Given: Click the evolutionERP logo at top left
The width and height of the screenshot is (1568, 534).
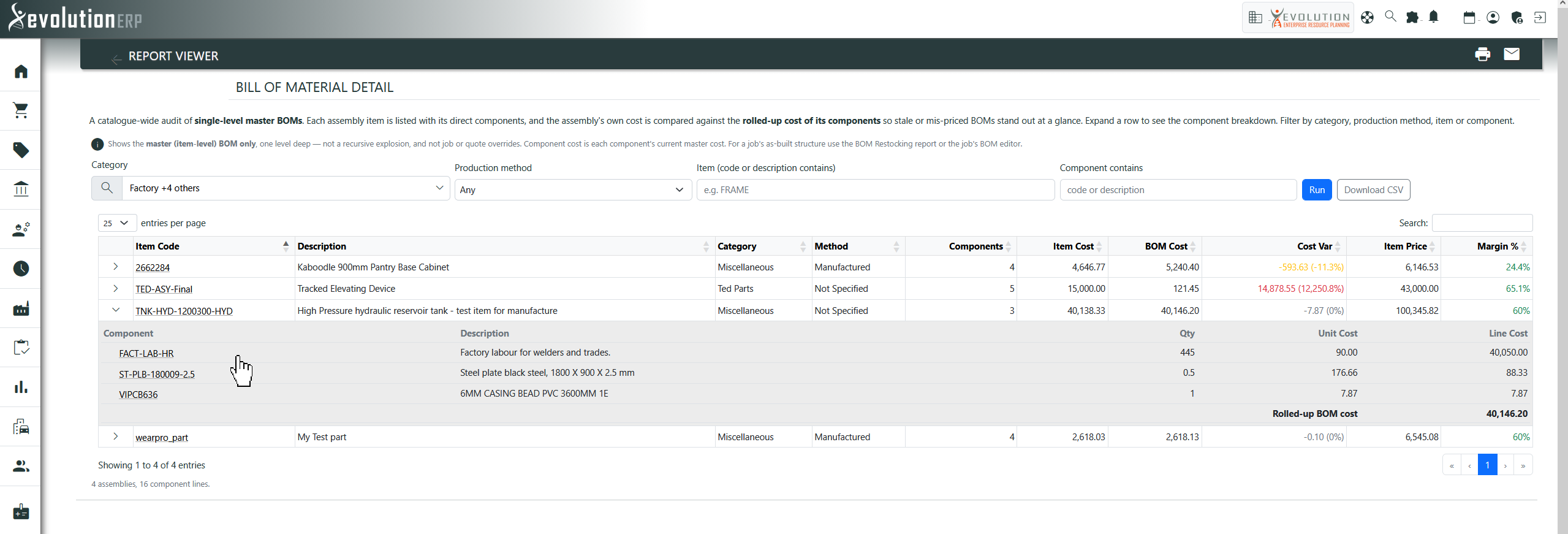Looking at the screenshot, I should tap(75, 18).
